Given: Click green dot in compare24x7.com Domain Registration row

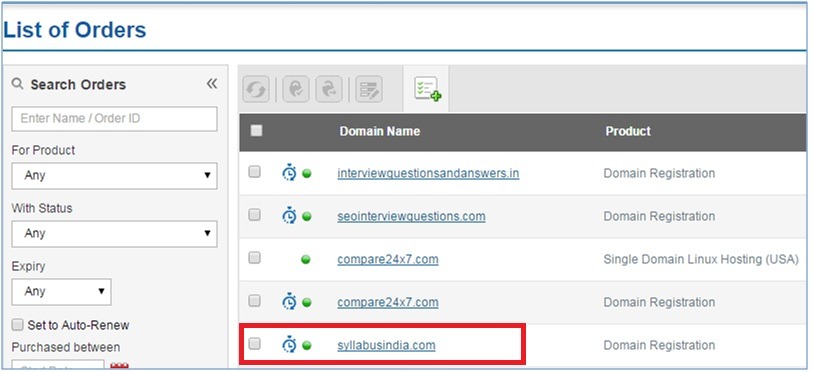Looking at the screenshot, I should [x=306, y=302].
